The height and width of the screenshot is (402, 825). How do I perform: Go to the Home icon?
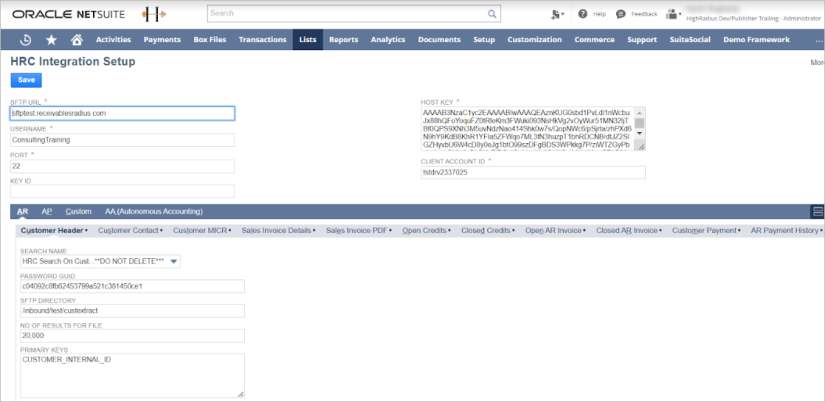(77, 39)
